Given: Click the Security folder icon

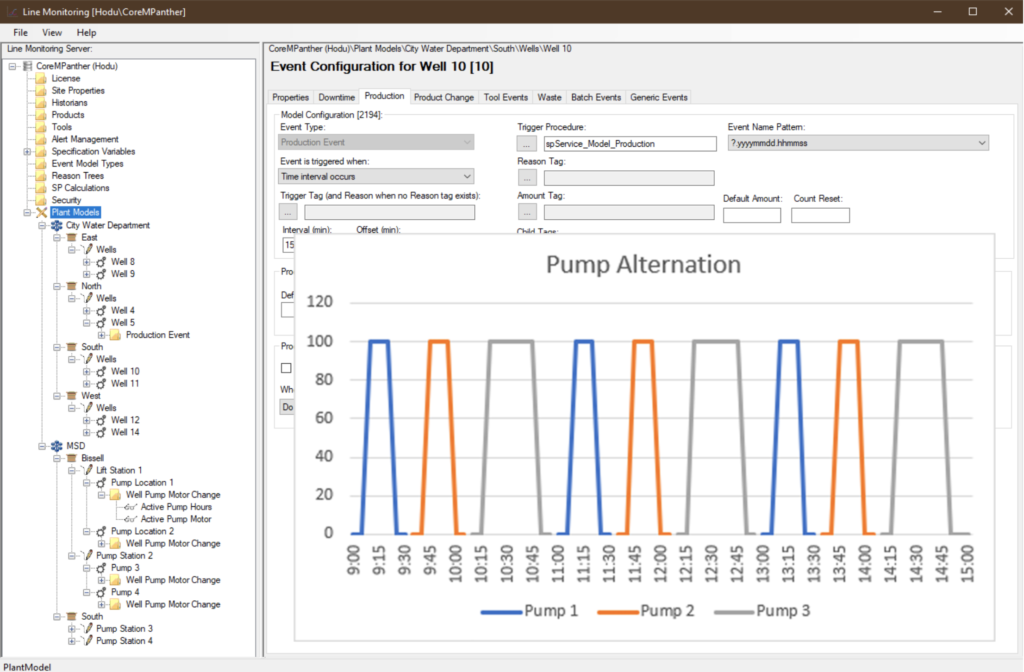Looking at the screenshot, I should click(x=41, y=200).
